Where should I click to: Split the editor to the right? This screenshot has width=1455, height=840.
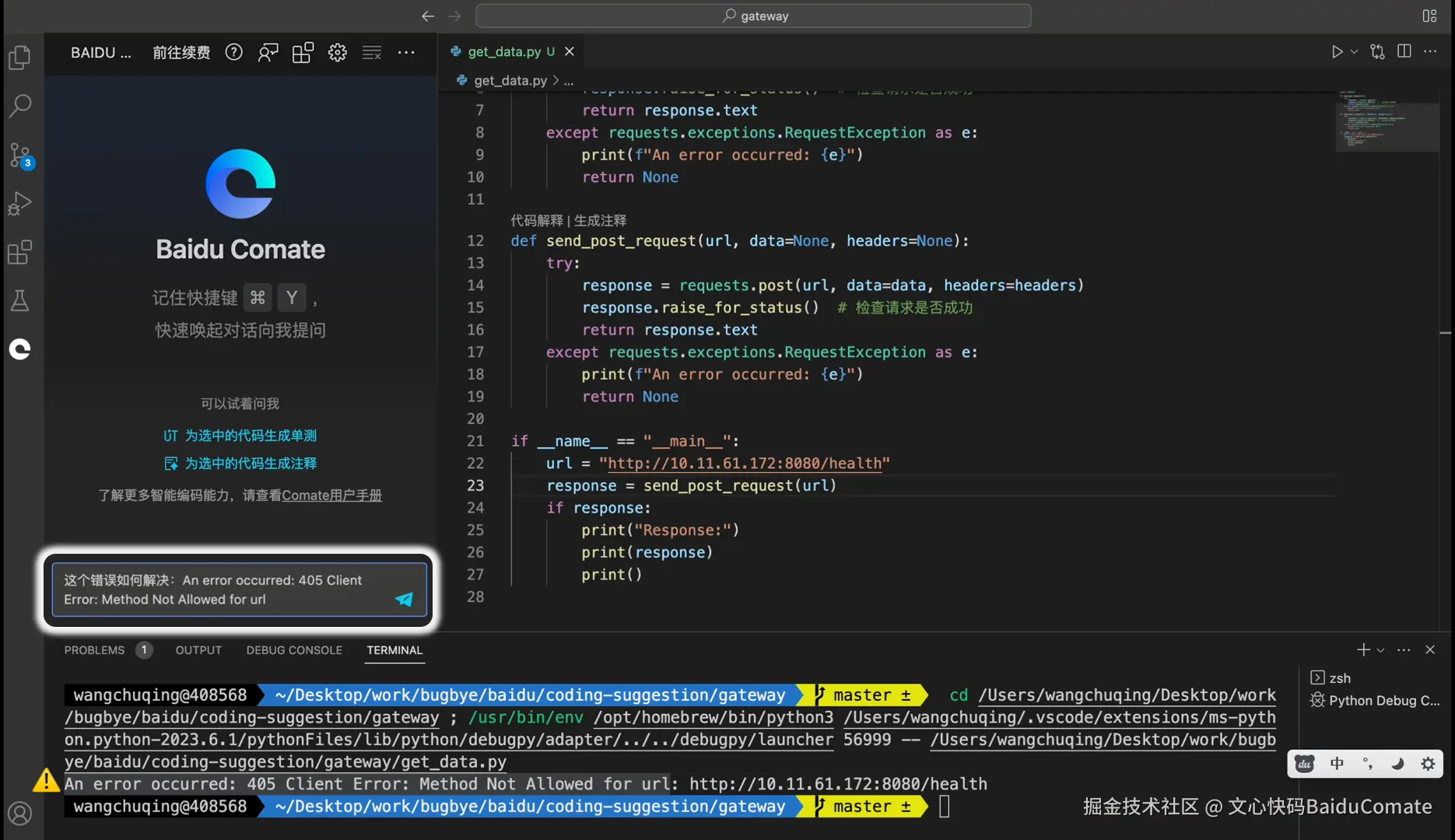1404,51
